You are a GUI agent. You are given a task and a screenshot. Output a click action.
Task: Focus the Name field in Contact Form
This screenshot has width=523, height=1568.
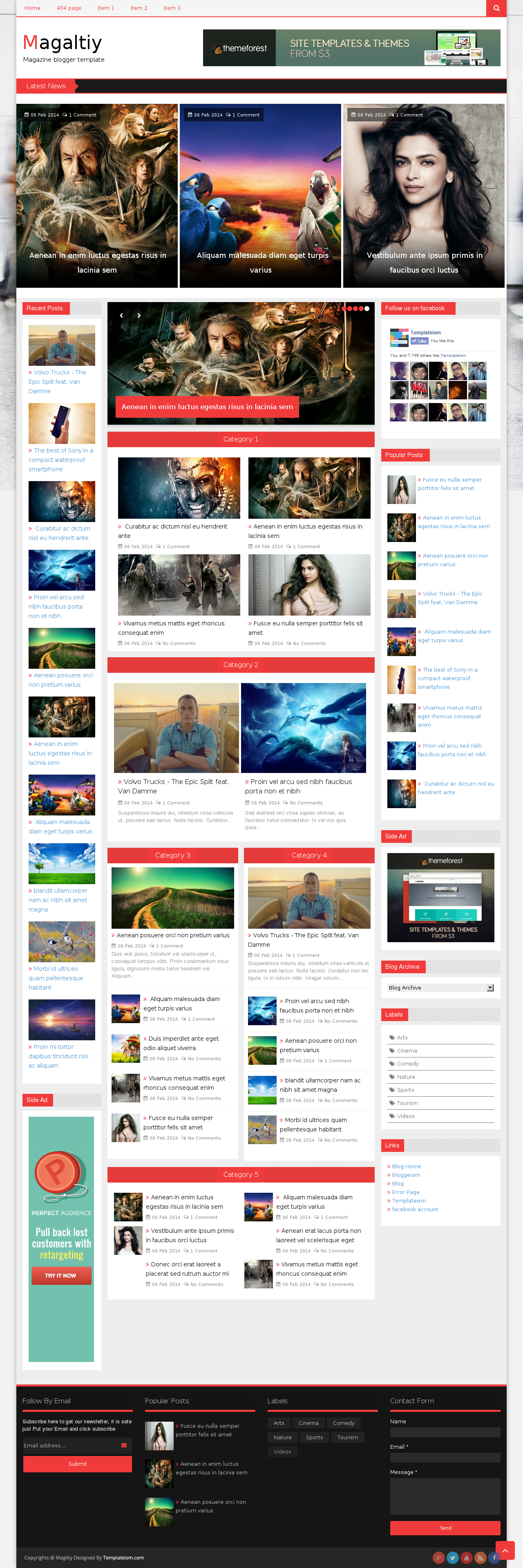coord(445,1433)
